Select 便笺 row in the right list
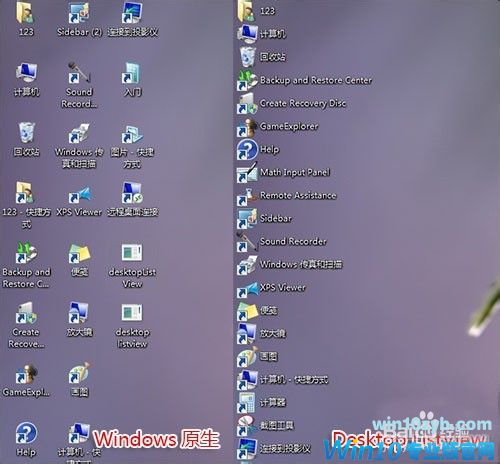The image size is (500, 464). (257, 311)
